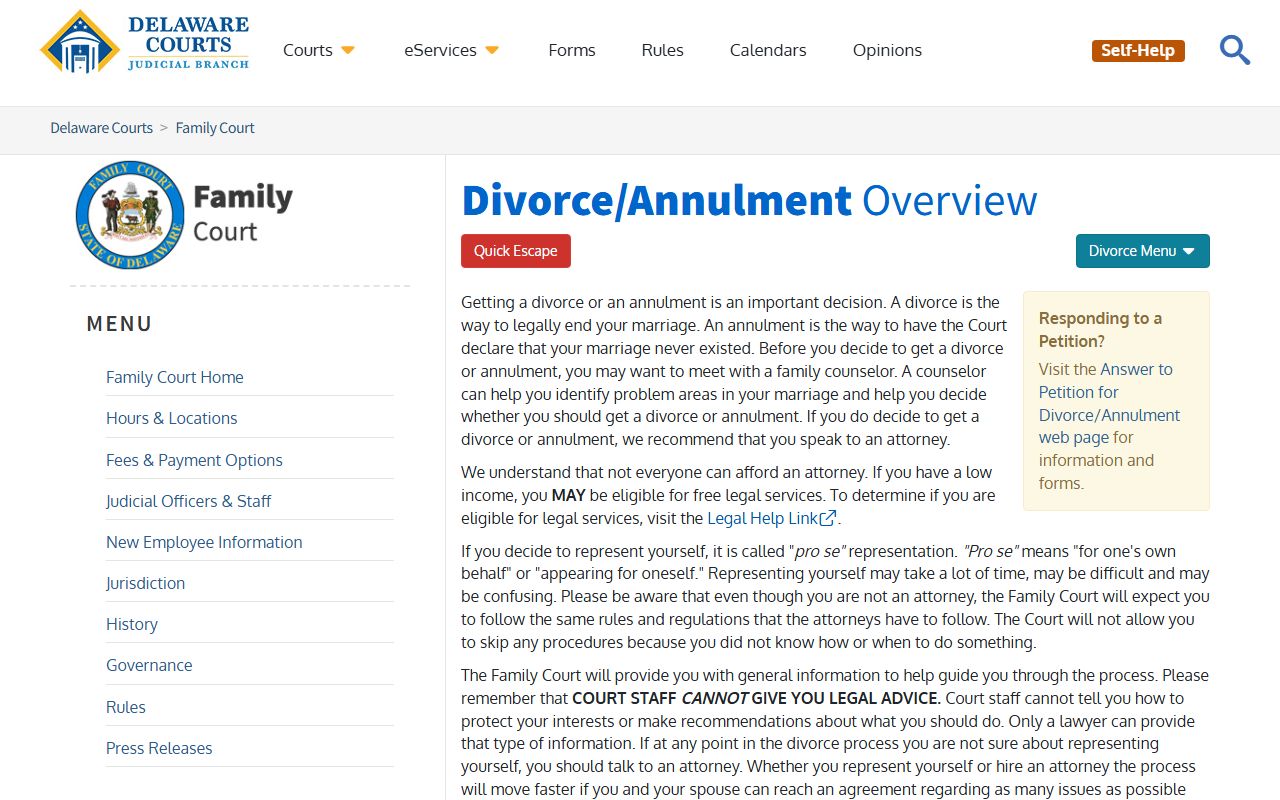The image size is (1280, 800).
Task: Open the Forms navigation item
Action: click(x=572, y=50)
